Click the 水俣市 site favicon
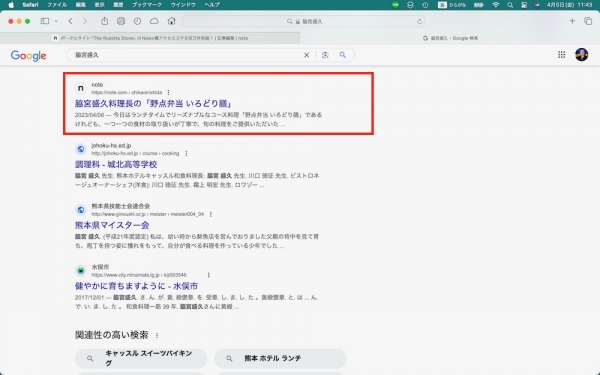Image resolution: width=600 pixels, height=375 pixels. 81,271
